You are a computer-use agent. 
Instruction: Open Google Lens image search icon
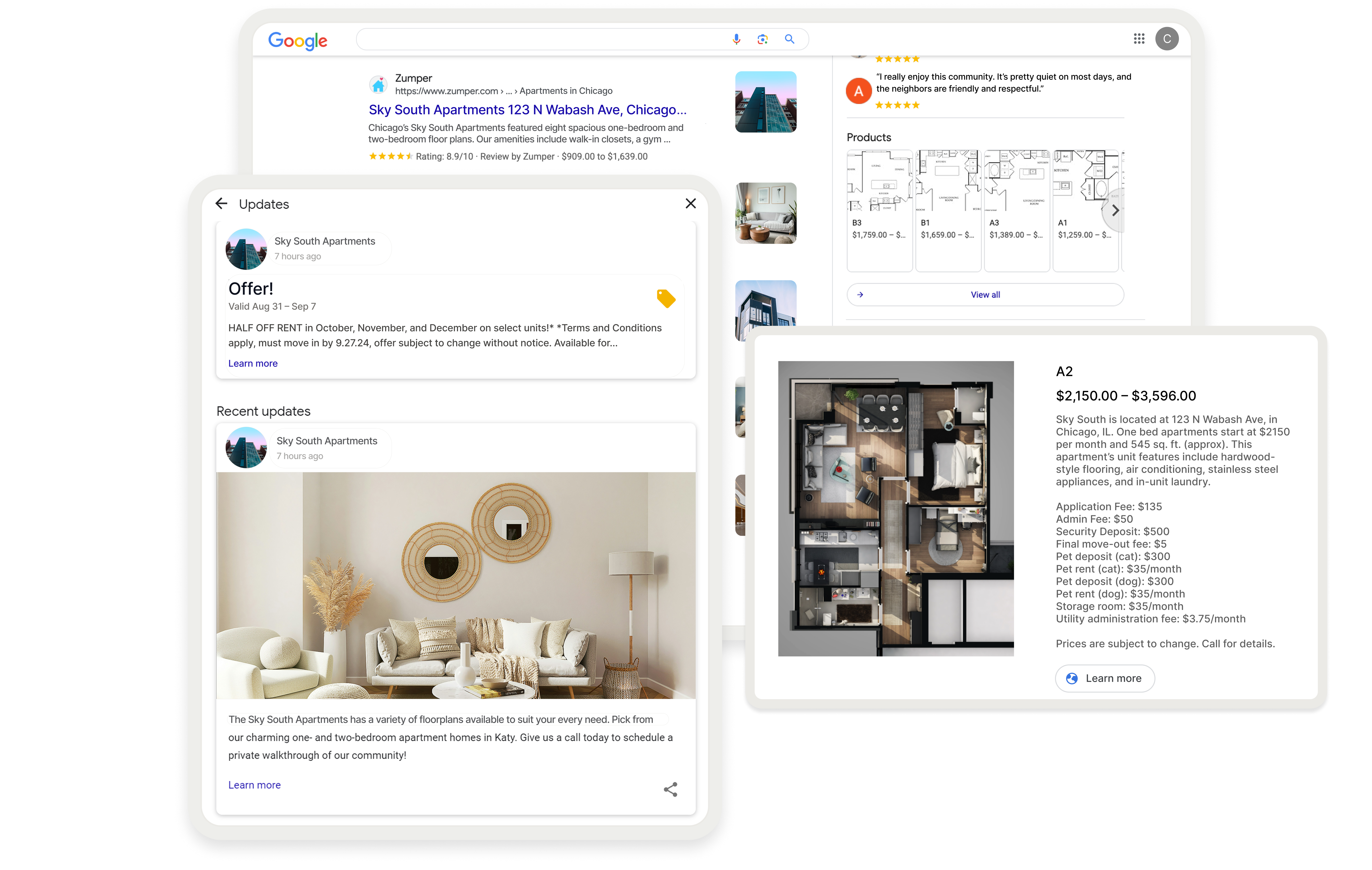click(x=762, y=39)
